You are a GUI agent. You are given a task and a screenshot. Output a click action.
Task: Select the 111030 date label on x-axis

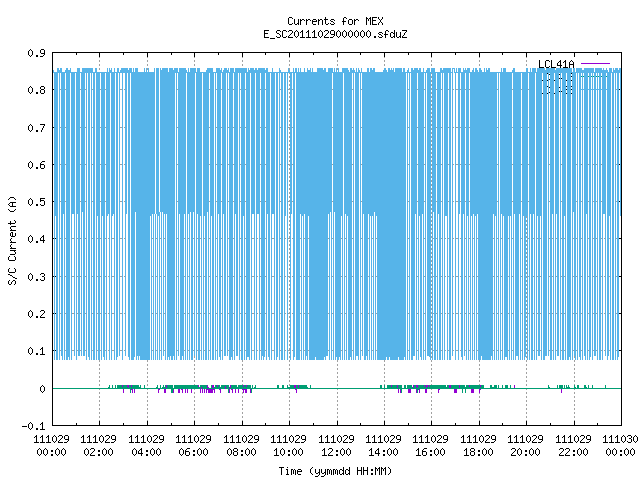pos(620,439)
